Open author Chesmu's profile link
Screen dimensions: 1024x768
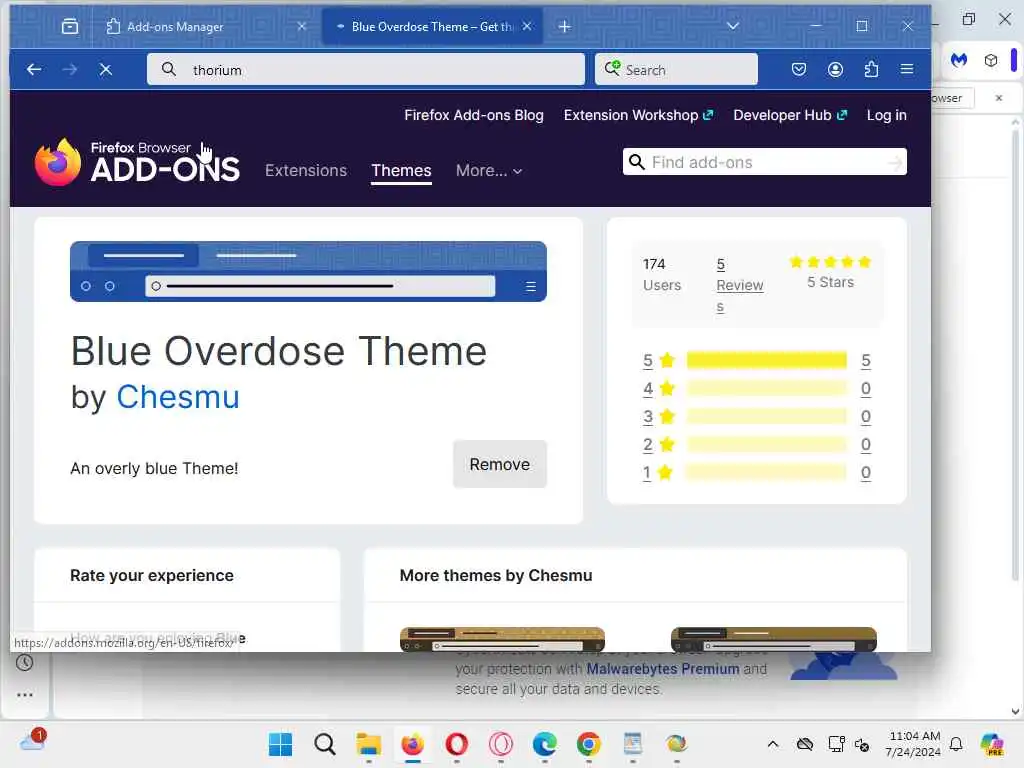178,396
